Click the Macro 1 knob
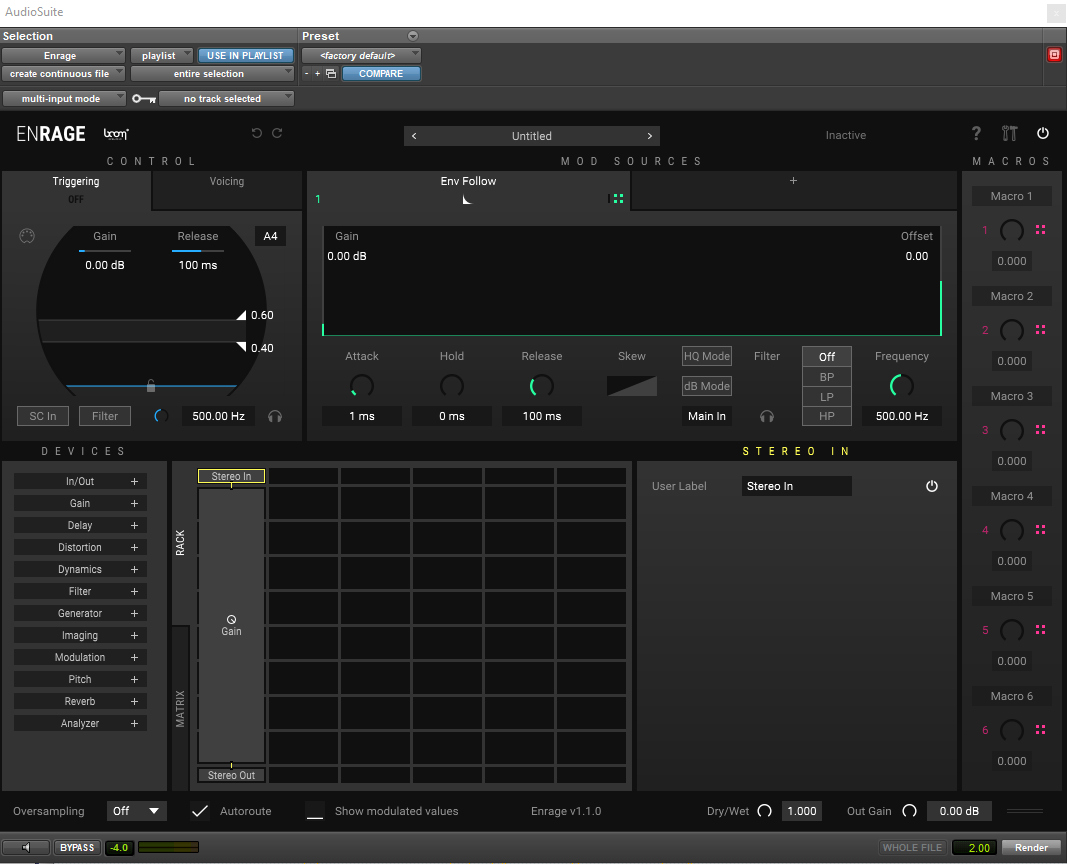 [1012, 230]
